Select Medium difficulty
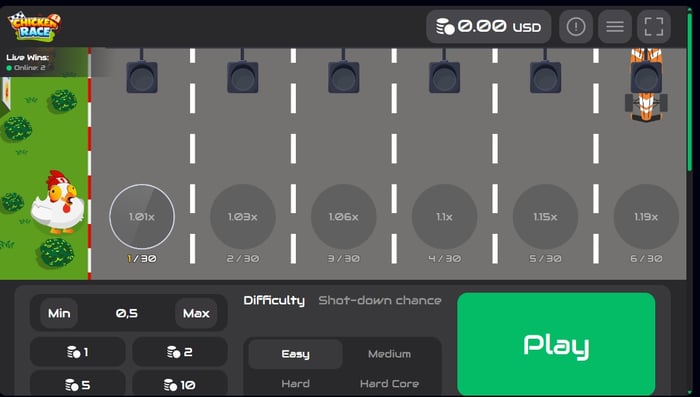 (x=389, y=354)
